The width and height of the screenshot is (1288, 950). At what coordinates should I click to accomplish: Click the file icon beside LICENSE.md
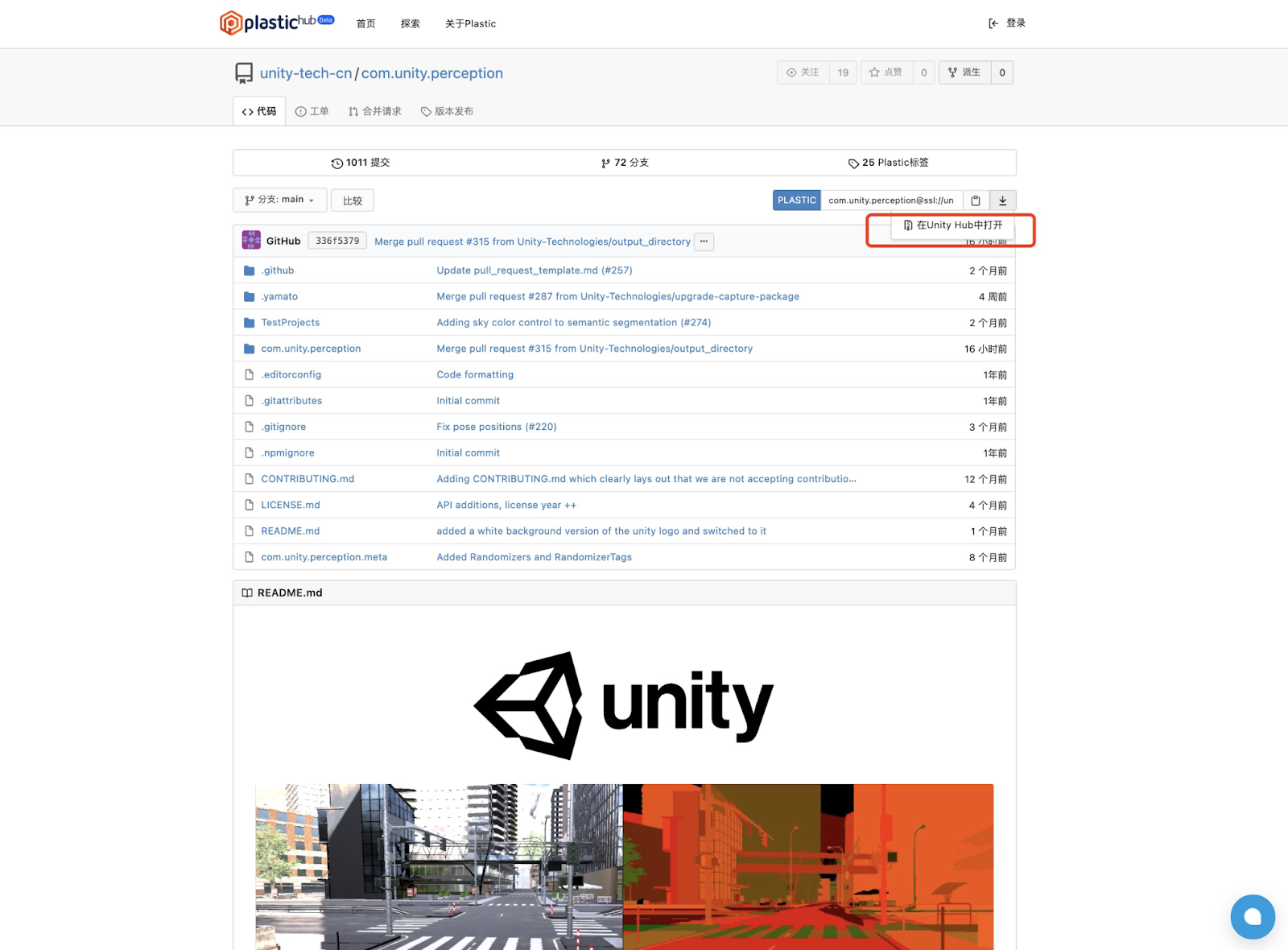(x=250, y=505)
